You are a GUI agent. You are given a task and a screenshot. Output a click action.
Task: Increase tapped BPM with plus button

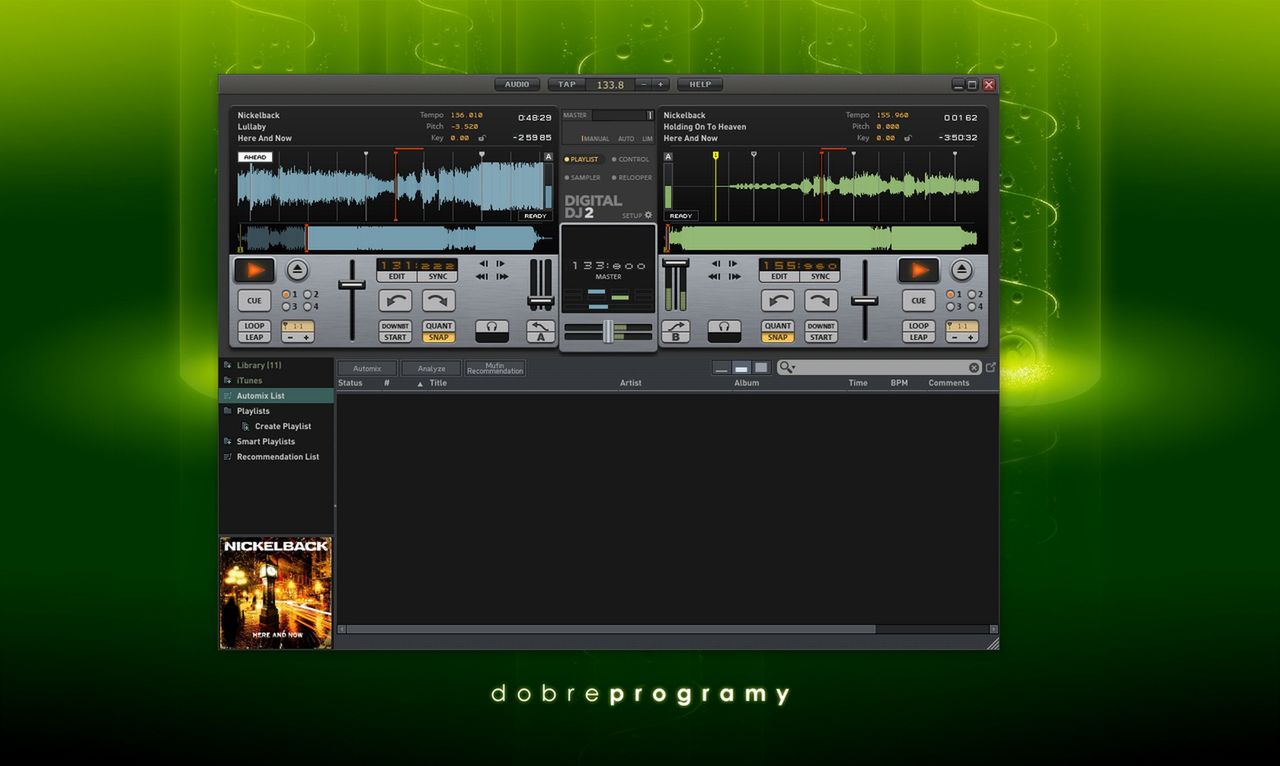coord(660,84)
